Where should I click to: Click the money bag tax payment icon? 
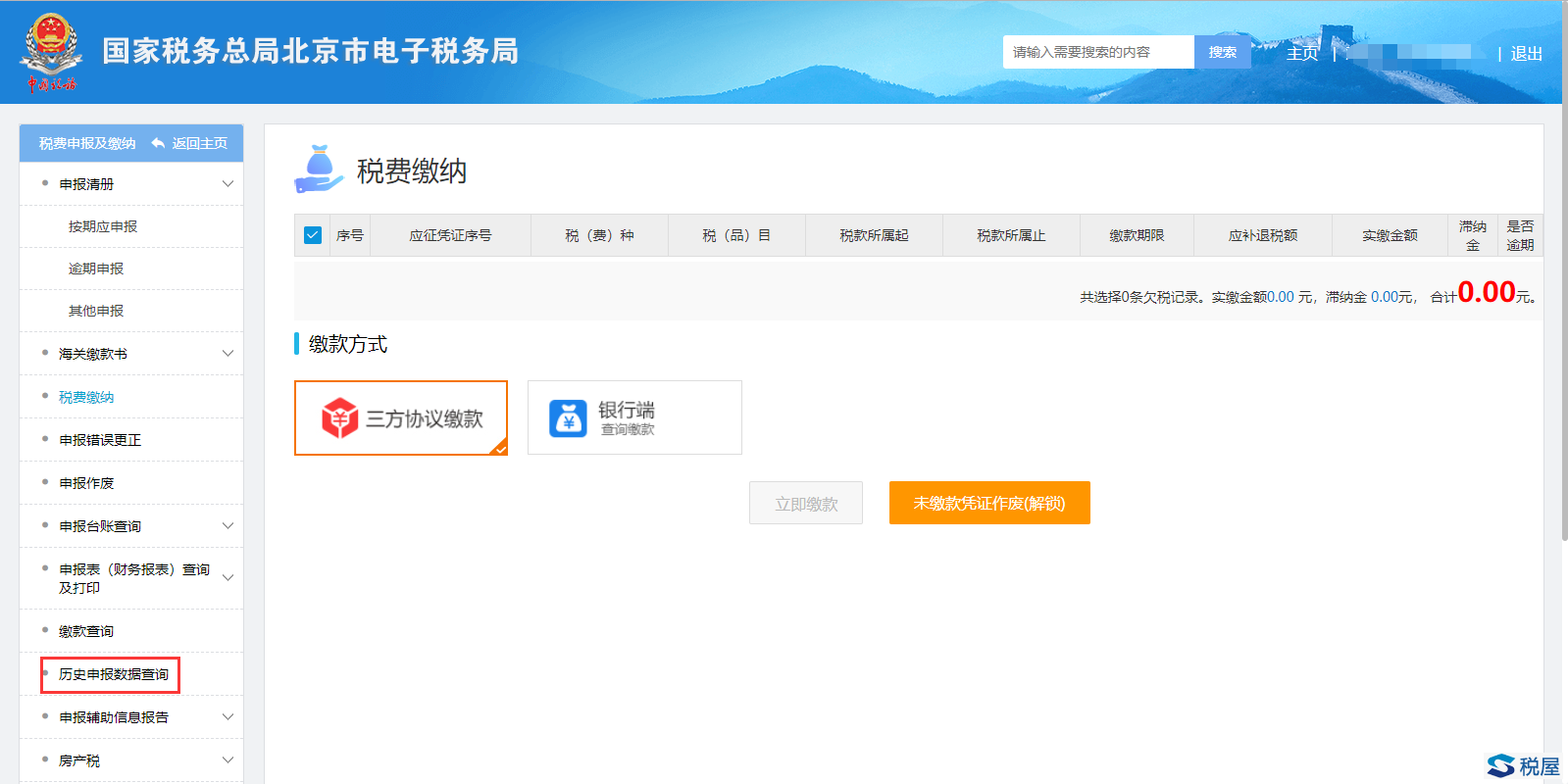pyautogui.click(x=319, y=170)
